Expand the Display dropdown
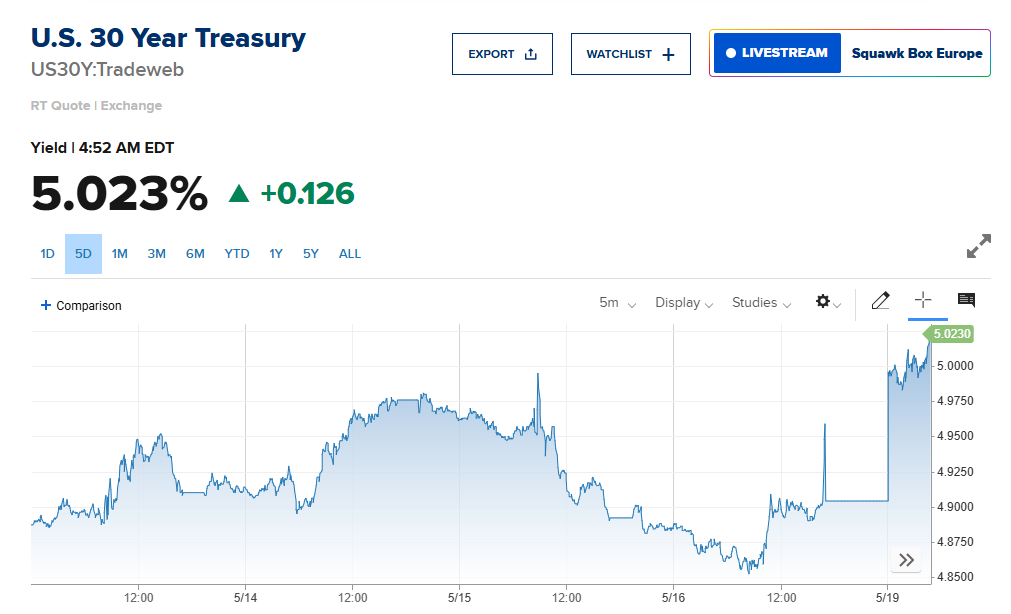This screenshot has height=614, width=1011. tap(684, 303)
